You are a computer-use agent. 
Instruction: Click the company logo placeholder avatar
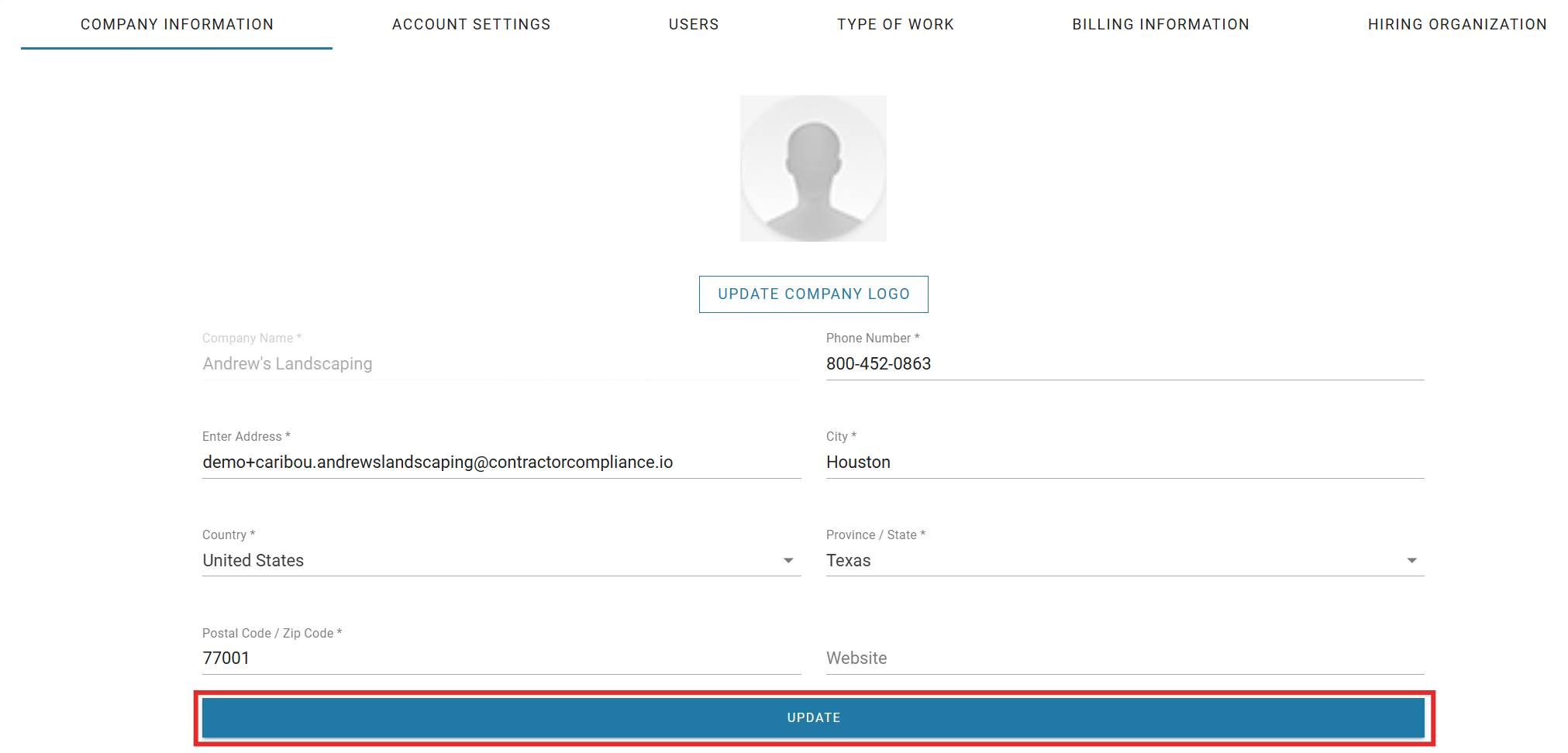click(x=813, y=168)
